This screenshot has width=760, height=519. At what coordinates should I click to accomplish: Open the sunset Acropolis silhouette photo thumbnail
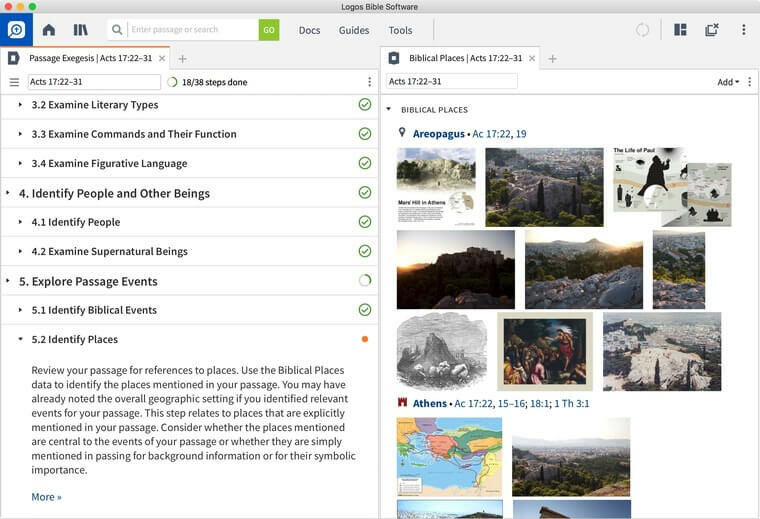[456, 269]
